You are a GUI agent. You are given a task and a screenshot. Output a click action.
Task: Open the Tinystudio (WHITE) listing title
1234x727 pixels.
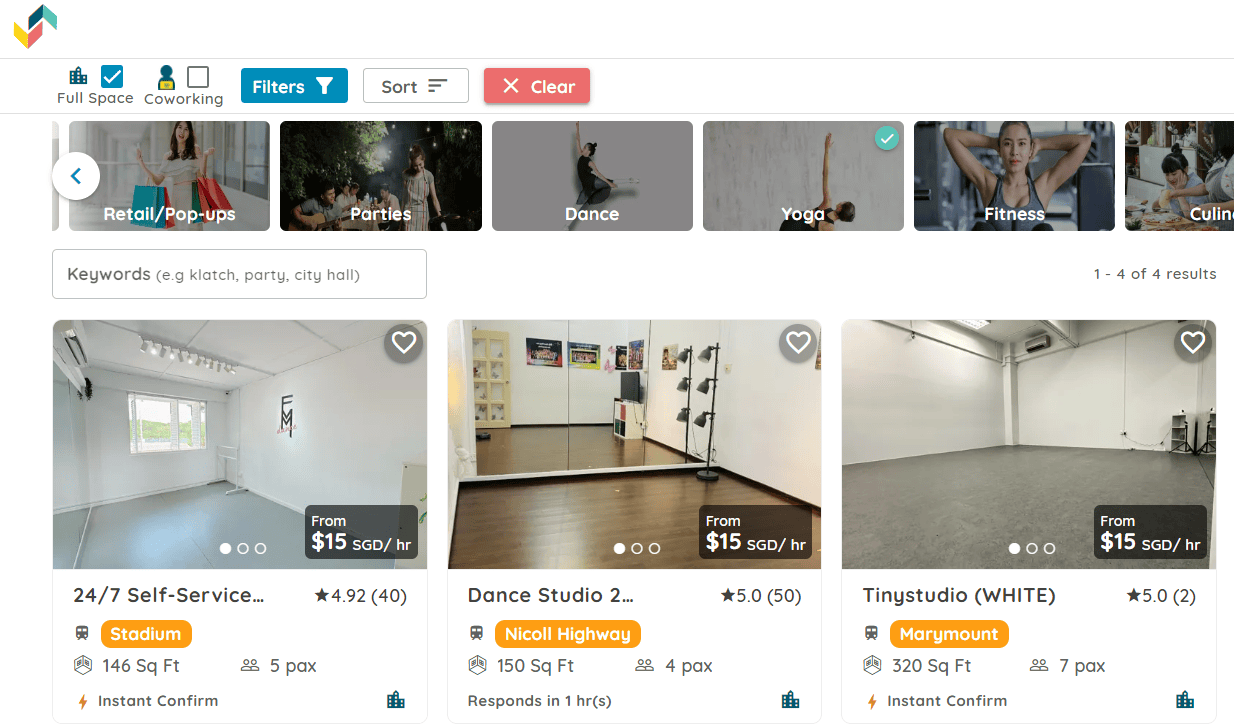(959, 595)
